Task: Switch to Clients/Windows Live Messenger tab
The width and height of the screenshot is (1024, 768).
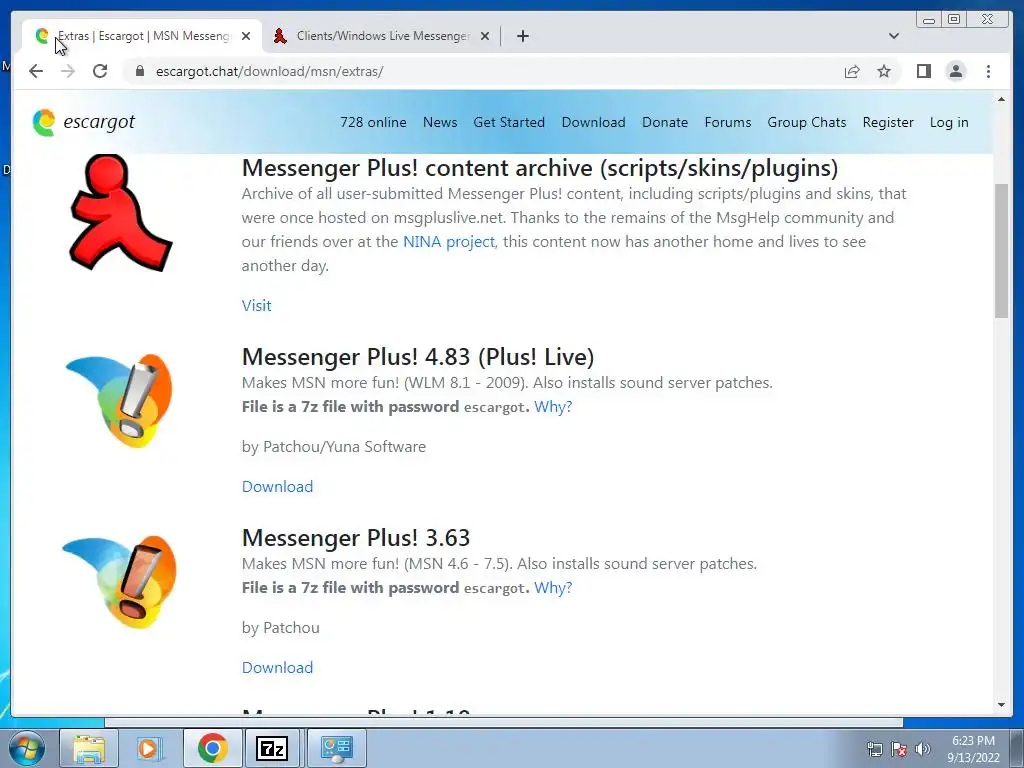Action: pos(381,36)
